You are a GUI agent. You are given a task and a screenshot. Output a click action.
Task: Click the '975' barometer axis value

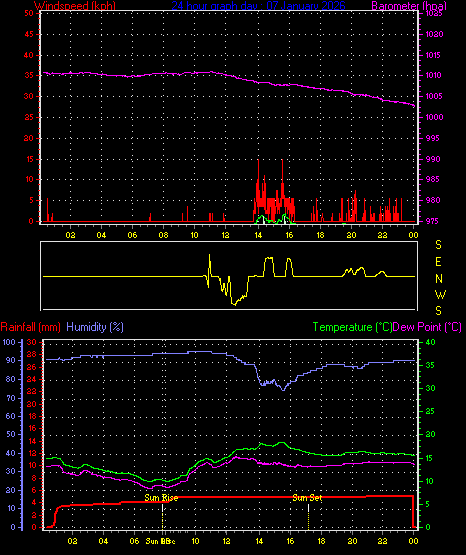pyautogui.click(x=433, y=221)
